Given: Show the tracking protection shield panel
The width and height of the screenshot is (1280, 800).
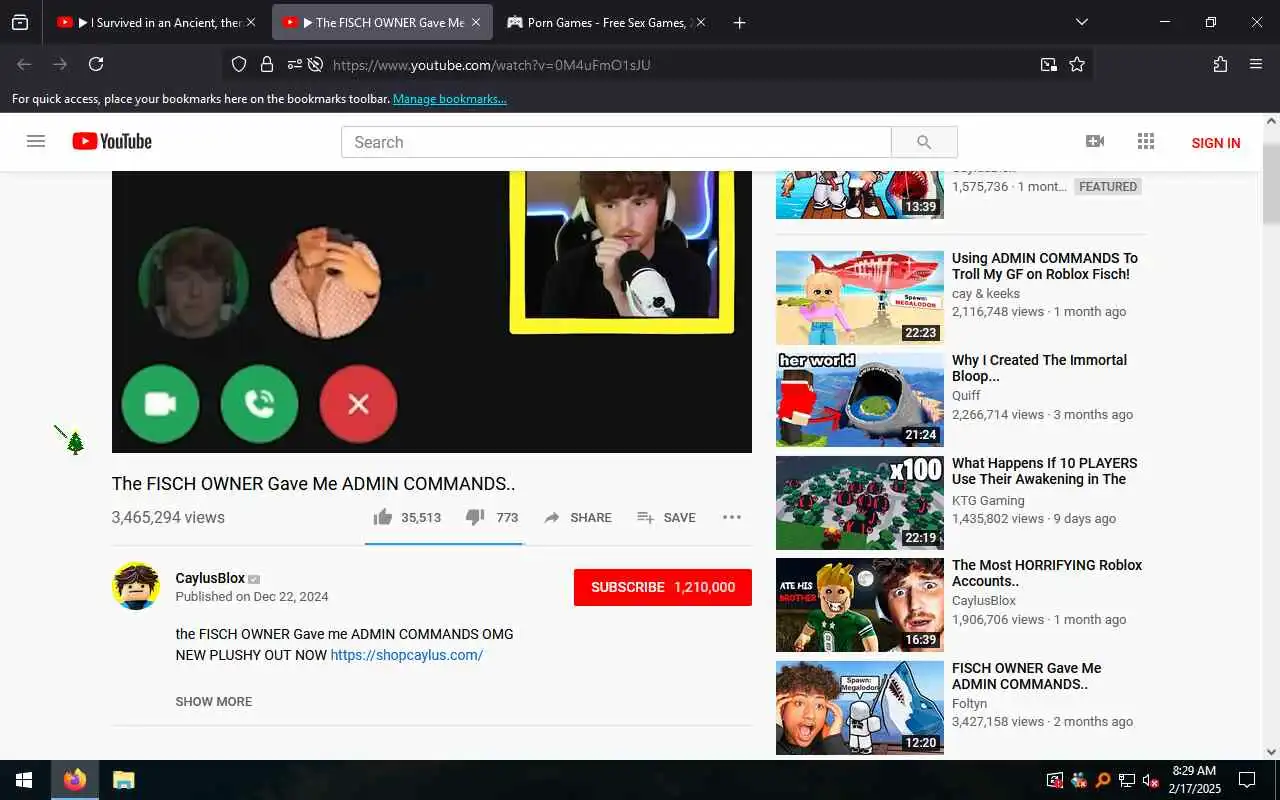Looking at the screenshot, I should point(239,64).
